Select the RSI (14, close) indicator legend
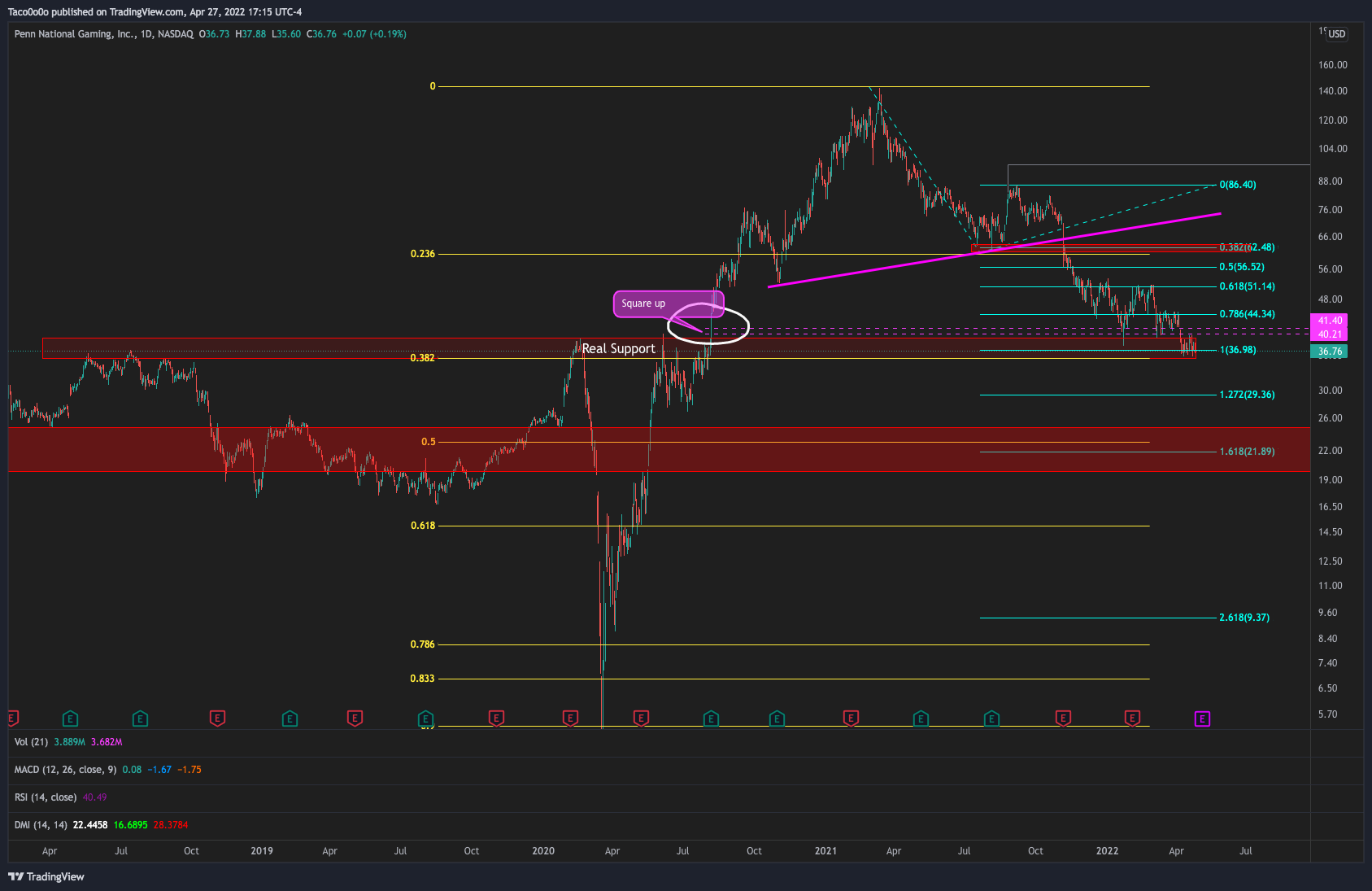The image size is (1372, 891). [46, 797]
